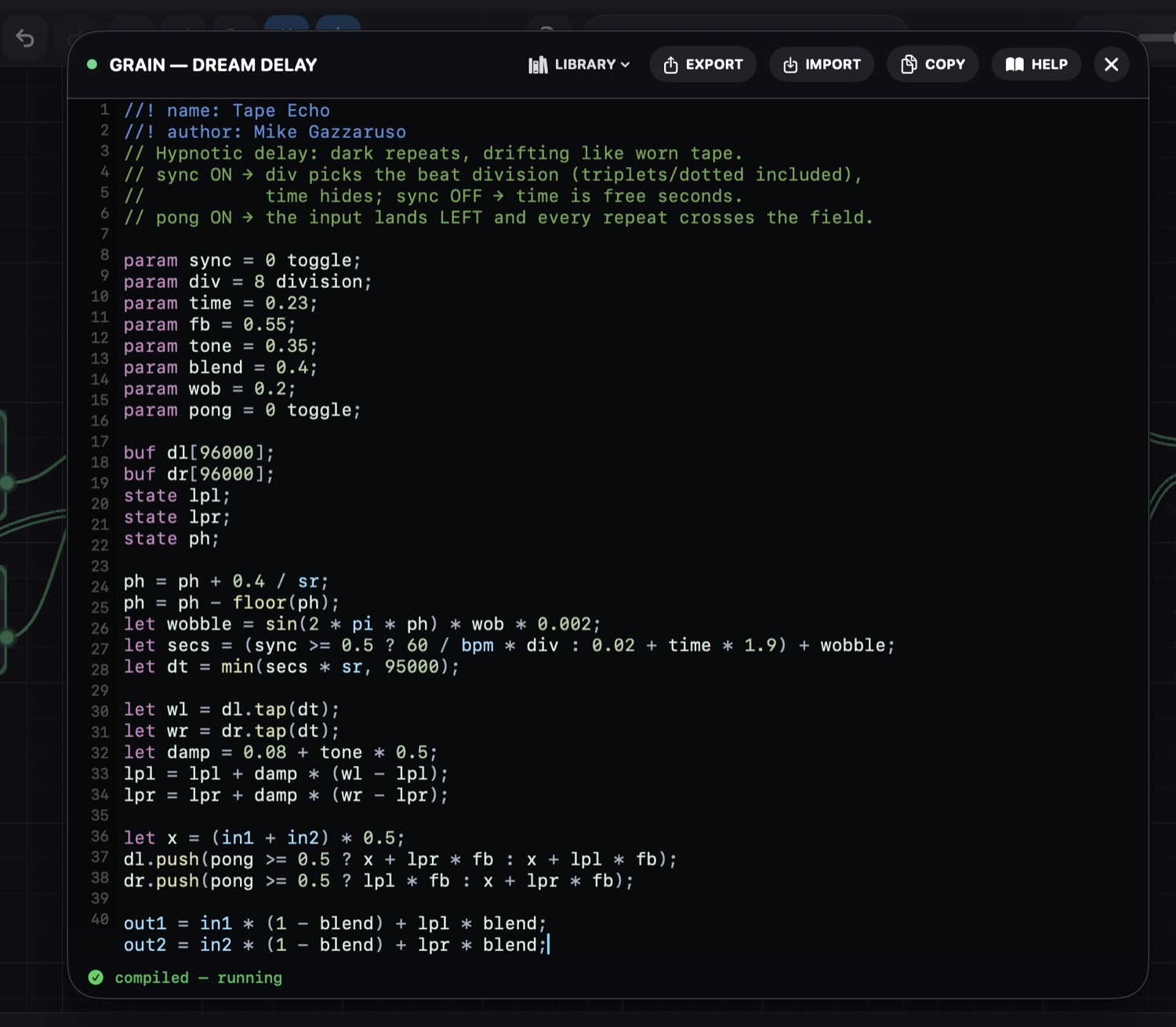Screen dimensions: 1176x1027
Task: Copy the code with the Copy button
Action: click(x=932, y=64)
